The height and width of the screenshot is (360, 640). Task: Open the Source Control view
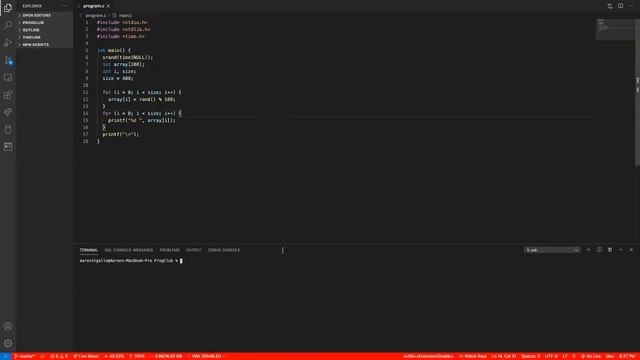8,60
